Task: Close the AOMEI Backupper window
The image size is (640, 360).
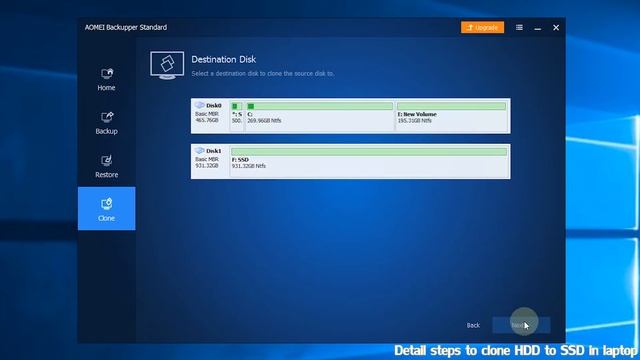Action: pos(556,28)
